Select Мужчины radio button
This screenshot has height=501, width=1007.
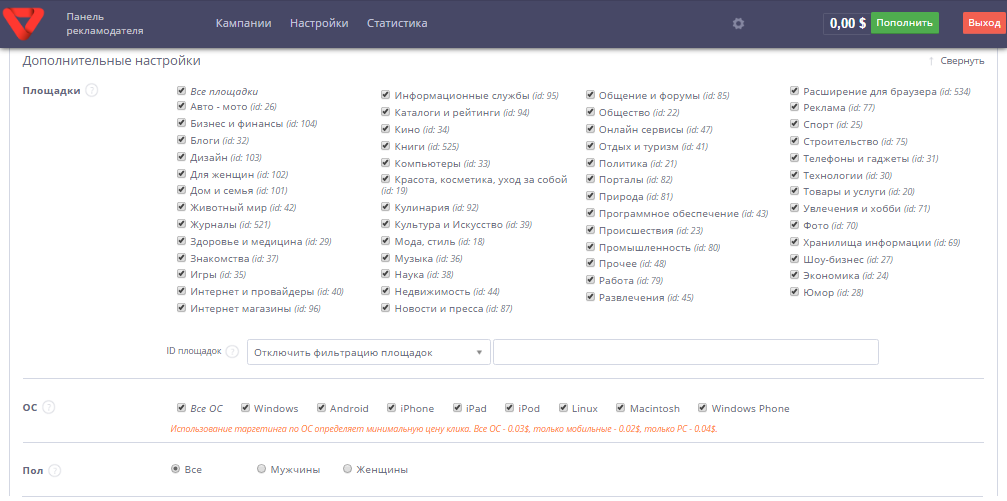tap(261, 469)
